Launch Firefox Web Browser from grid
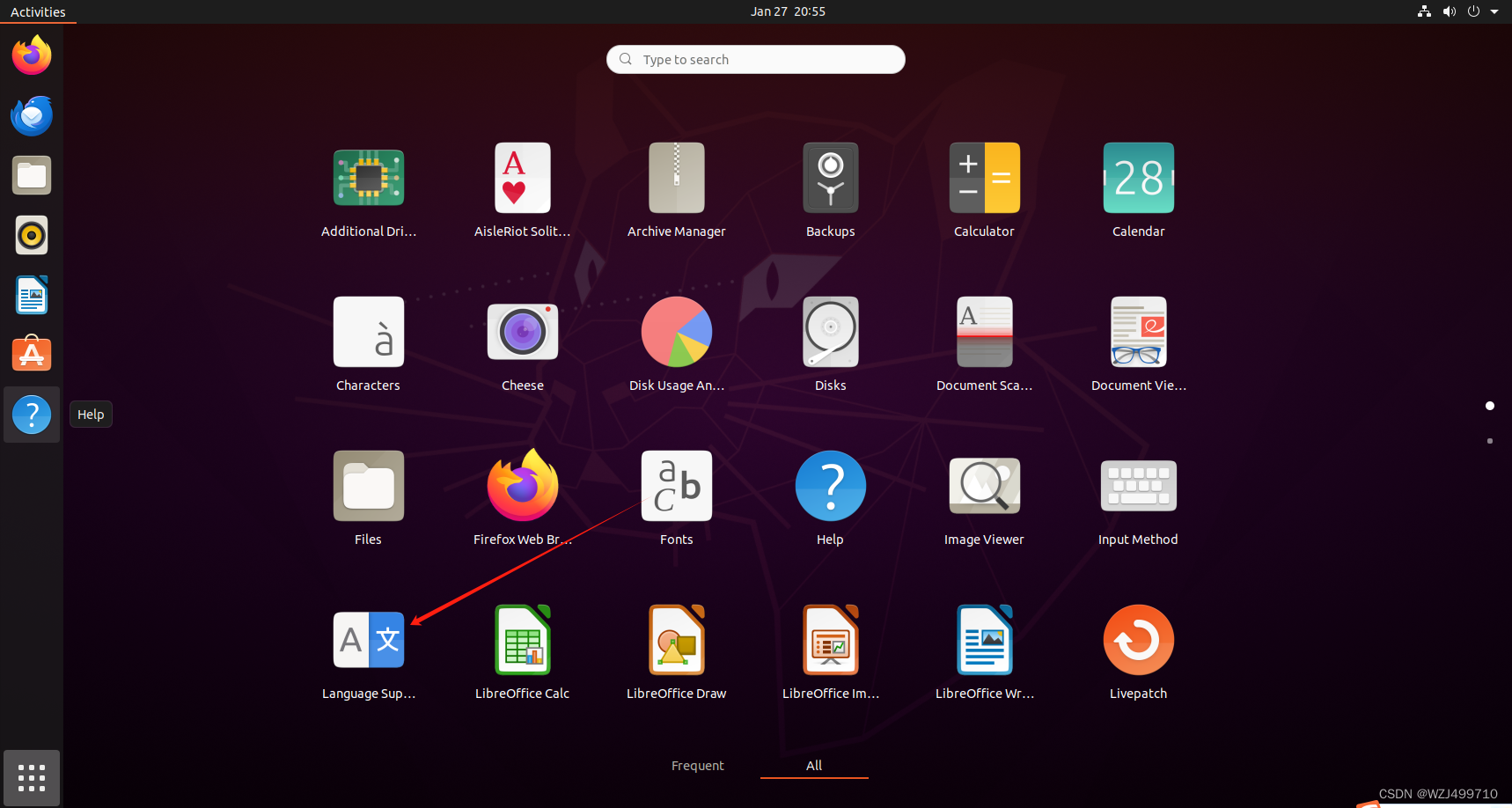The width and height of the screenshot is (1512, 808). 523,487
